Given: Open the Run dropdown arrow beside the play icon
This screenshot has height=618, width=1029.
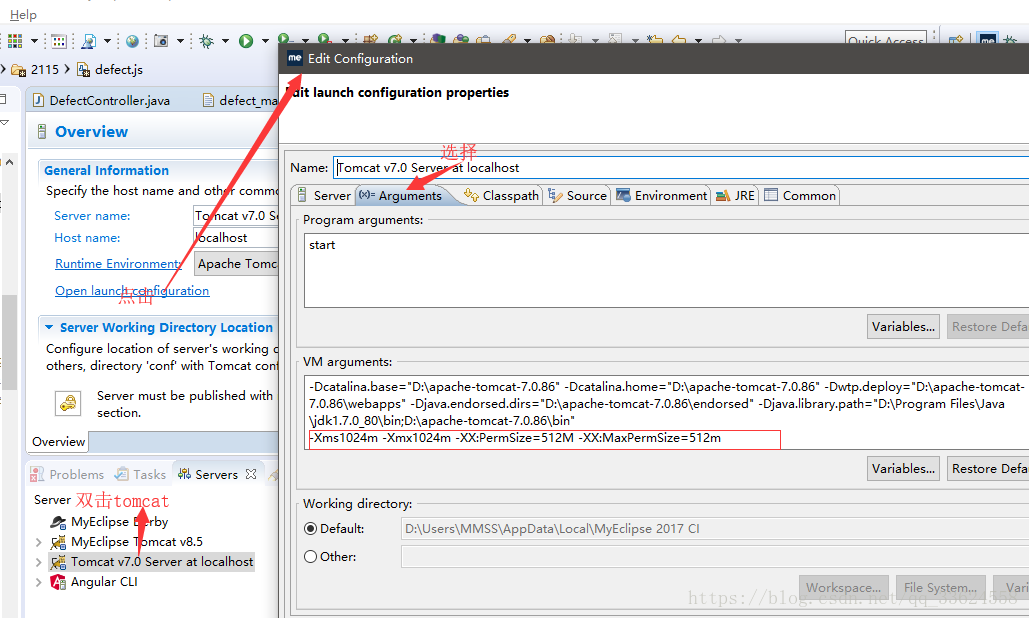Looking at the screenshot, I should pos(265,41).
